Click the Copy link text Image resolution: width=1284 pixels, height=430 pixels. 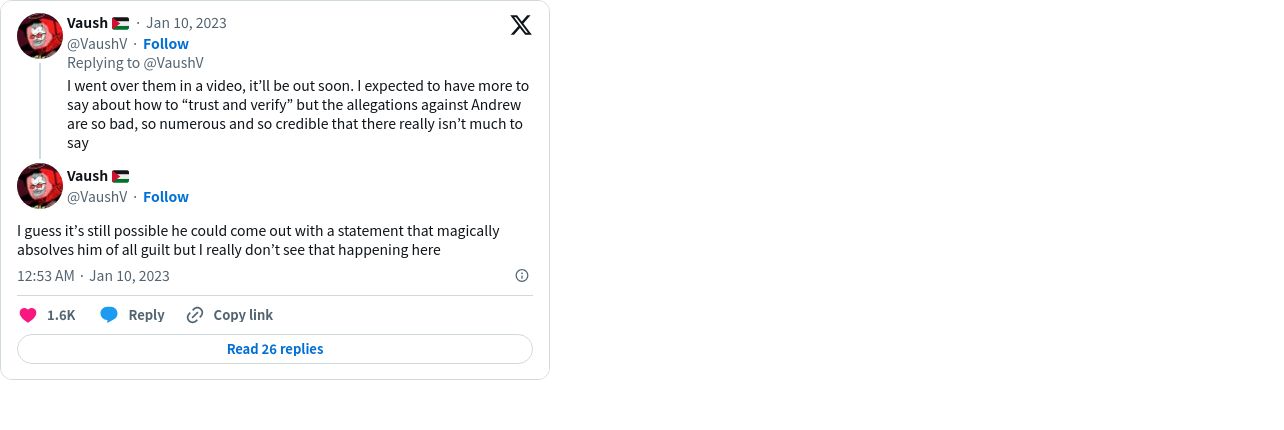[243, 315]
